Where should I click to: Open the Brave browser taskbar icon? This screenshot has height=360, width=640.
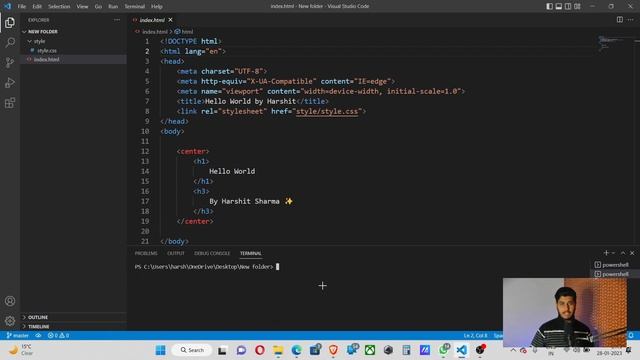pyautogui.click(x=333, y=350)
